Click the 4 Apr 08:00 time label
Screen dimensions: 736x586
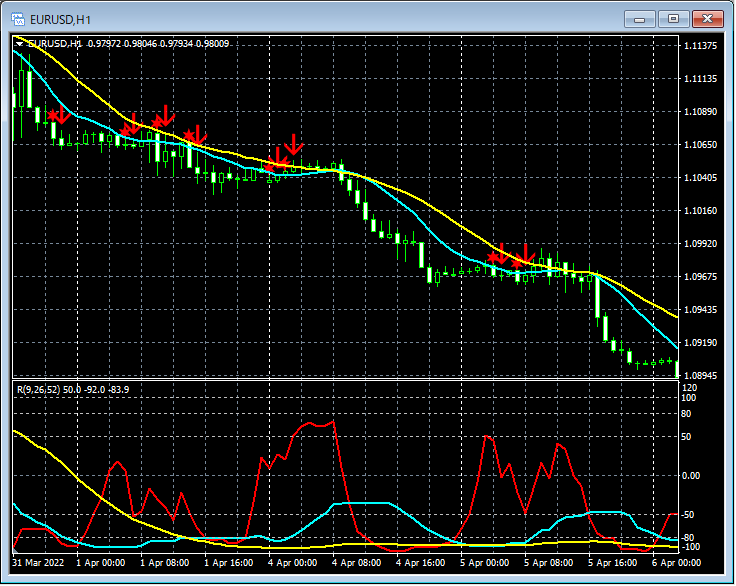click(357, 563)
